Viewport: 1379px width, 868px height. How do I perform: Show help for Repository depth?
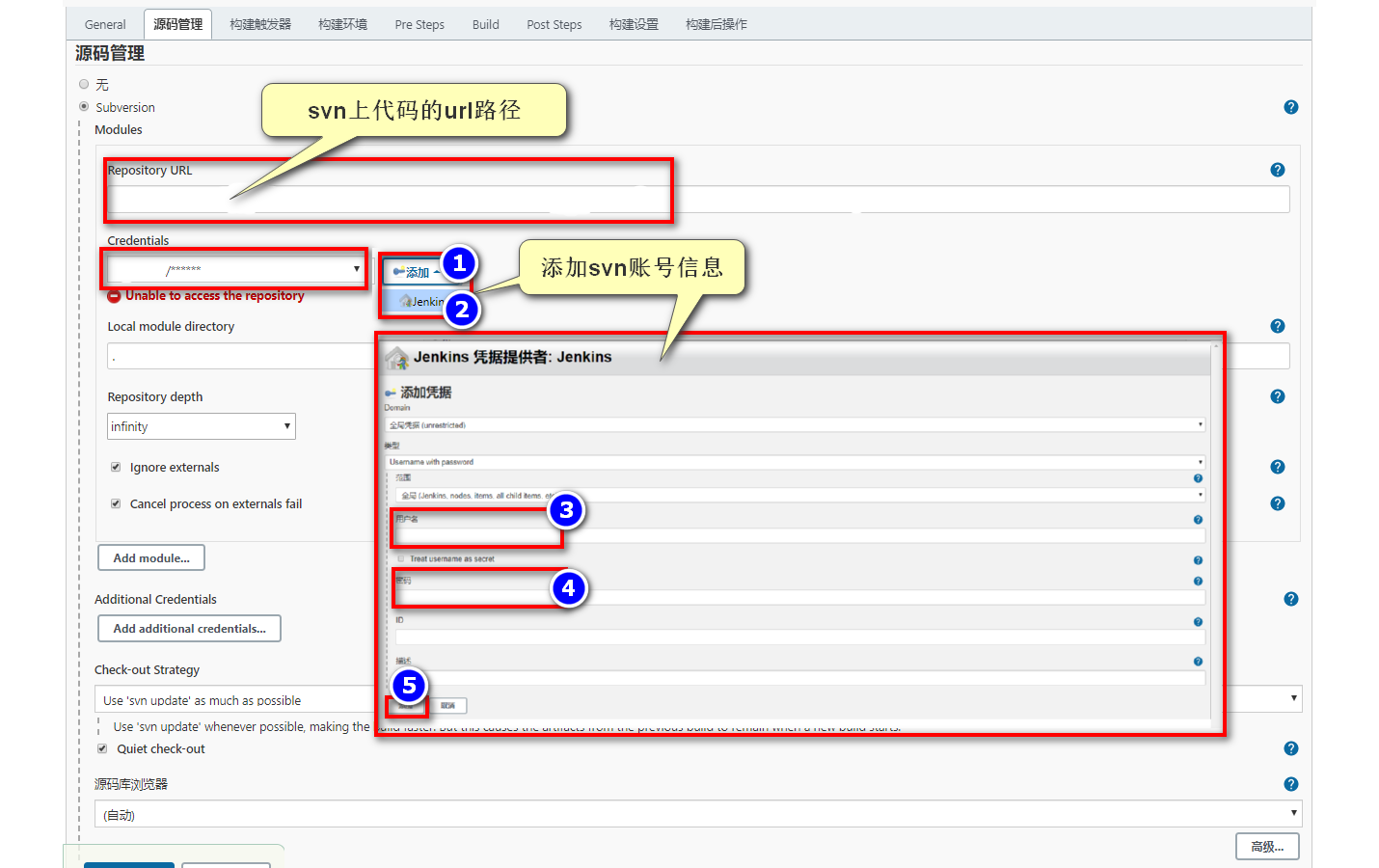coord(1277,396)
